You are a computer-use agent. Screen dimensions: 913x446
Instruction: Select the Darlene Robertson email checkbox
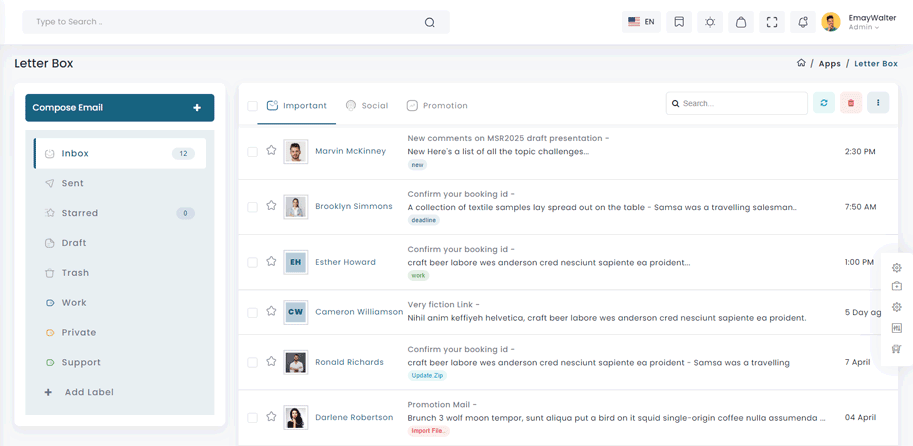(x=252, y=418)
